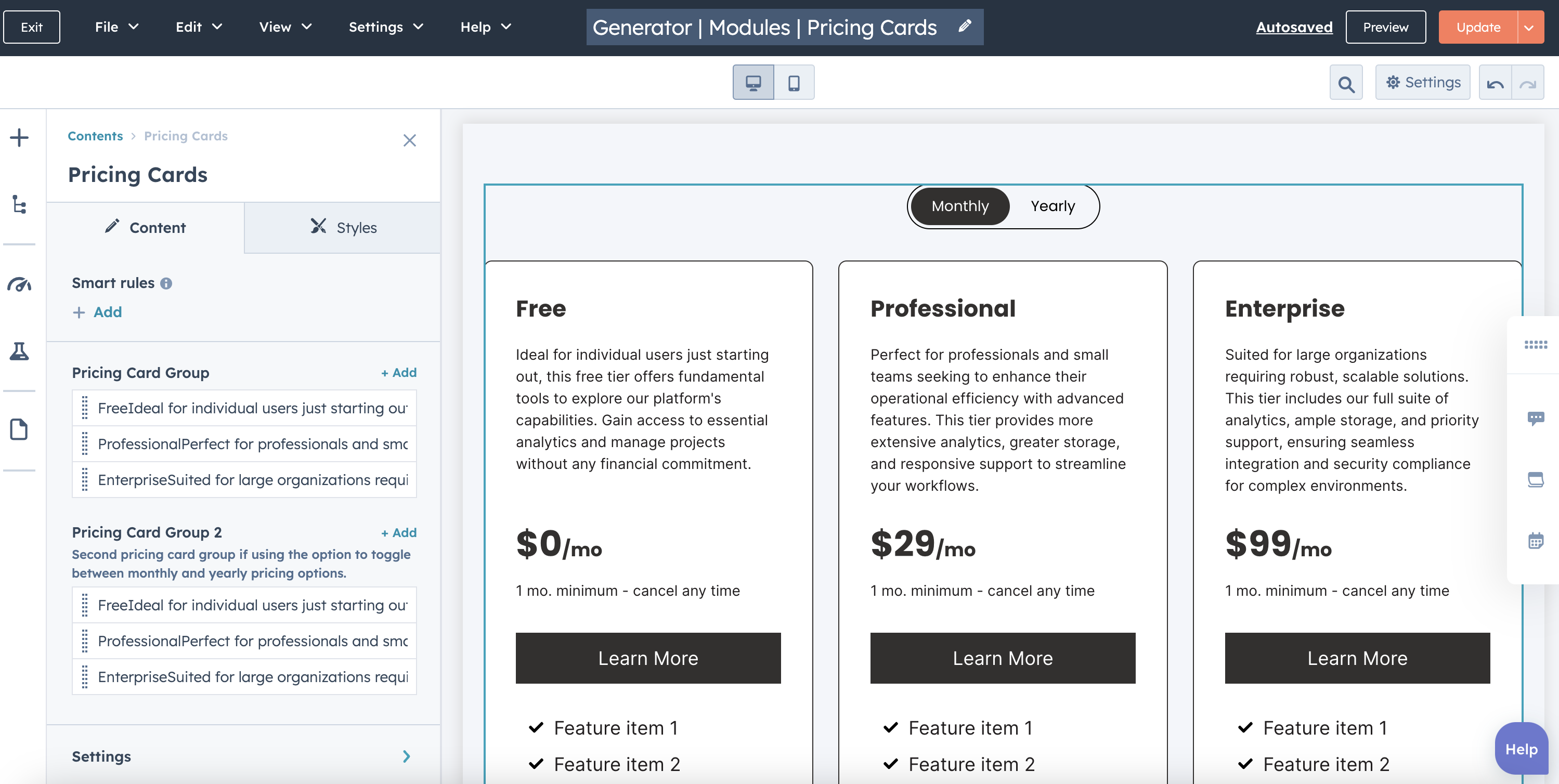1559x784 pixels.
Task: Click the page document icon in sidebar
Action: pos(19,429)
